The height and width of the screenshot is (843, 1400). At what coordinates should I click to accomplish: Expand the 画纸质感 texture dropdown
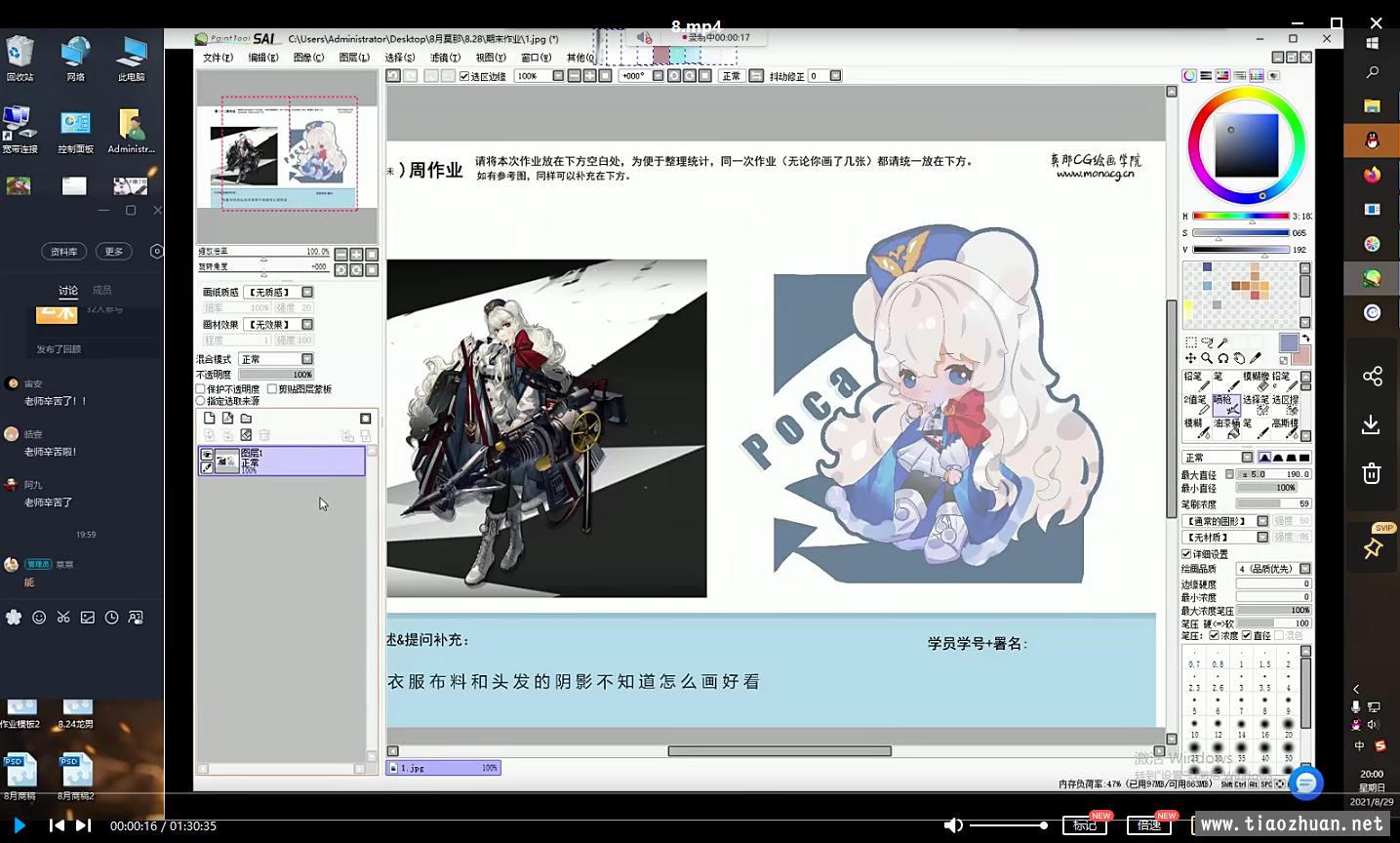point(307,292)
